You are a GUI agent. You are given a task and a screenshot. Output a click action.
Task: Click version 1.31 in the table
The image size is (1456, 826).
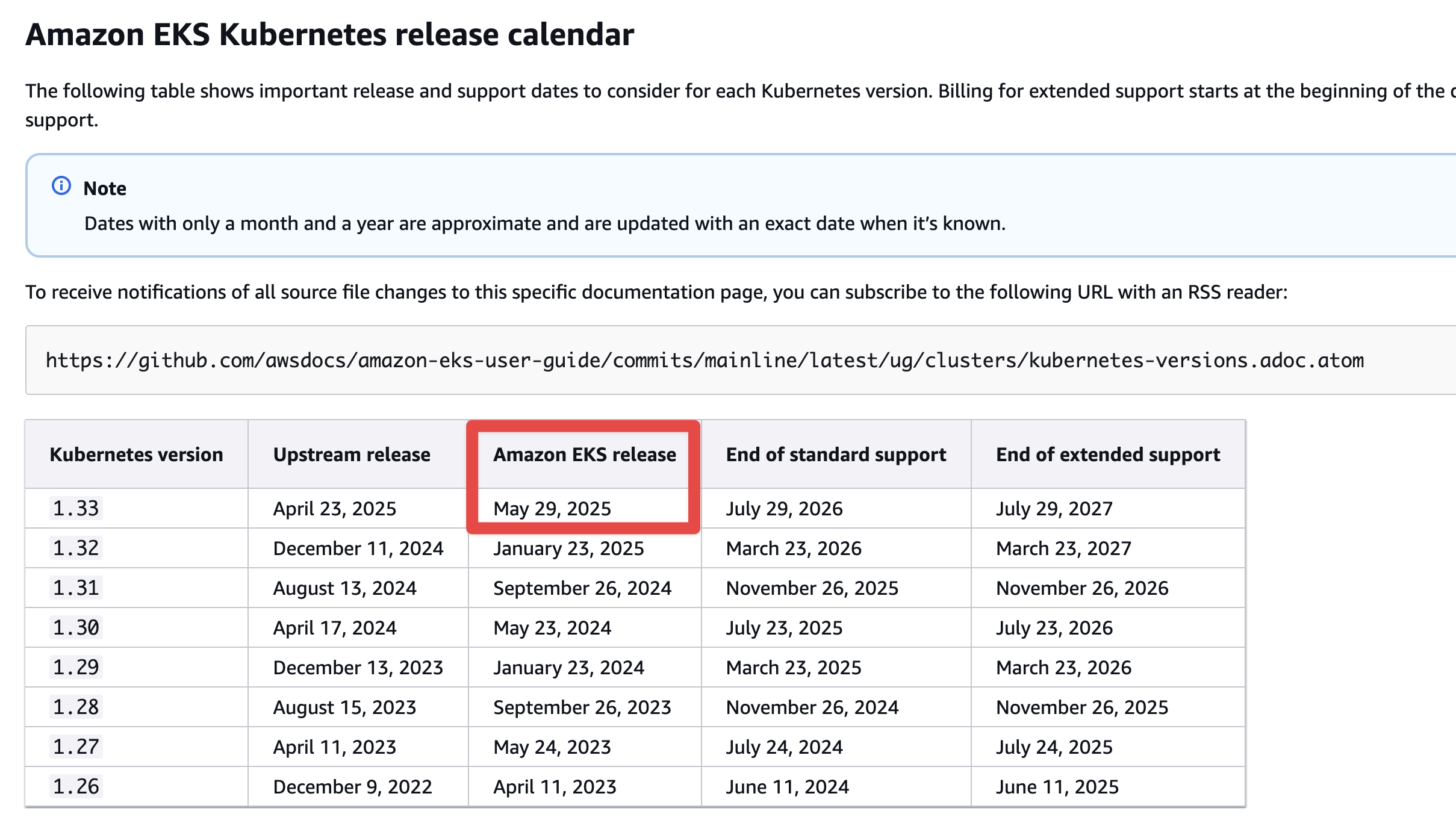point(76,588)
